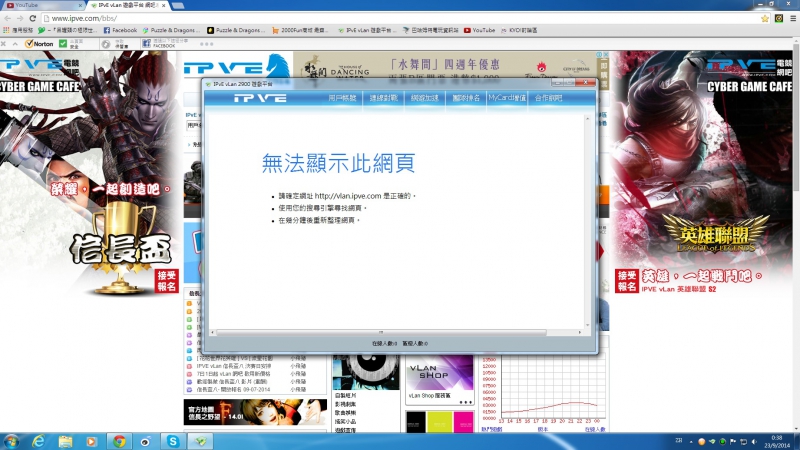This screenshot has height=450, width=800.
Task: Switch to Chrome in the taskbar
Action: pos(119,441)
